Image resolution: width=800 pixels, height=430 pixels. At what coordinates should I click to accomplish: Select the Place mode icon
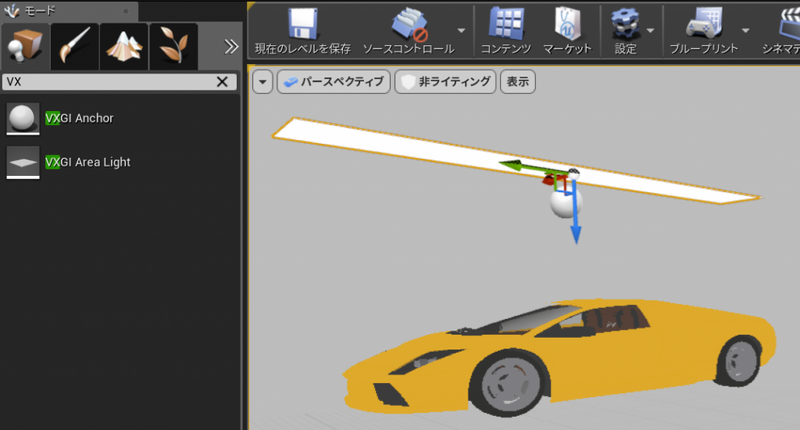coord(25,46)
